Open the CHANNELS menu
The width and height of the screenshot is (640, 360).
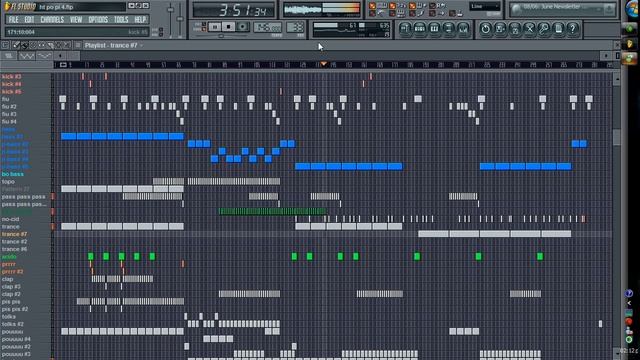point(52,20)
